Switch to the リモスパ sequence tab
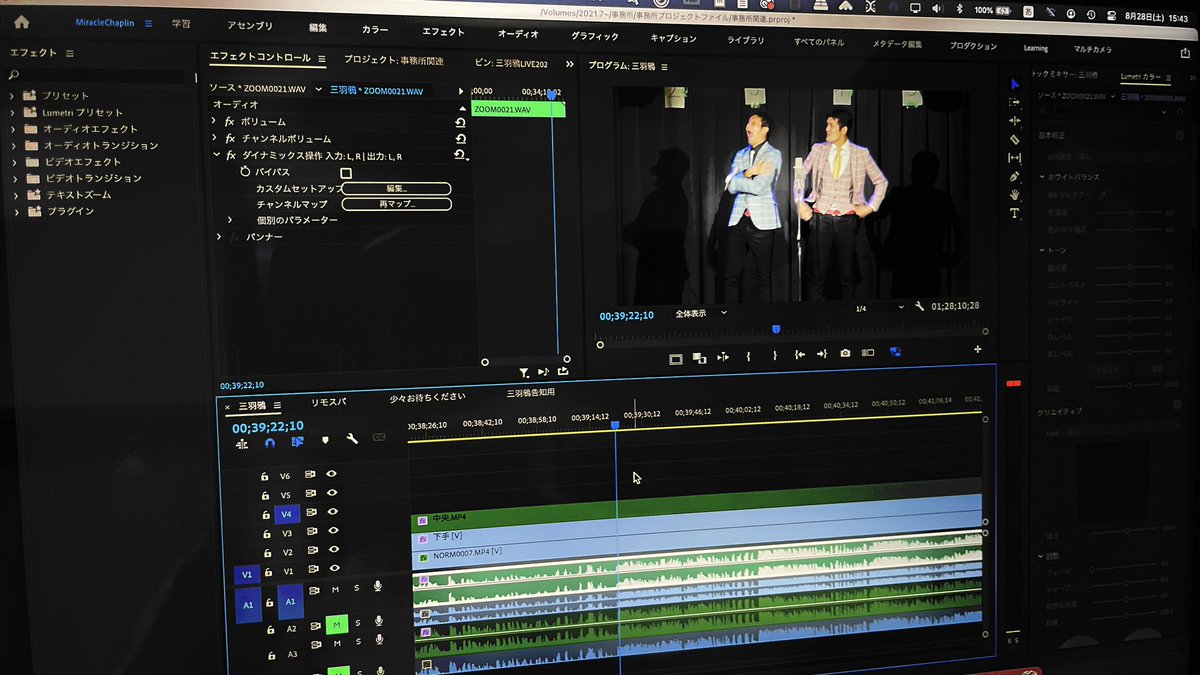This screenshot has width=1200, height=675. pyautogui.click(x=328, y=401)
